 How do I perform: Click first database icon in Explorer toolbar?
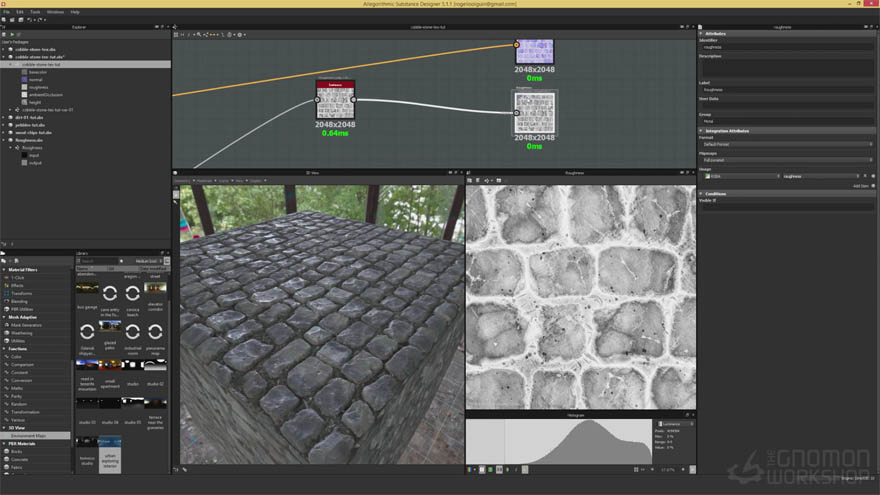pyautogui.click(x=4, y=35)
